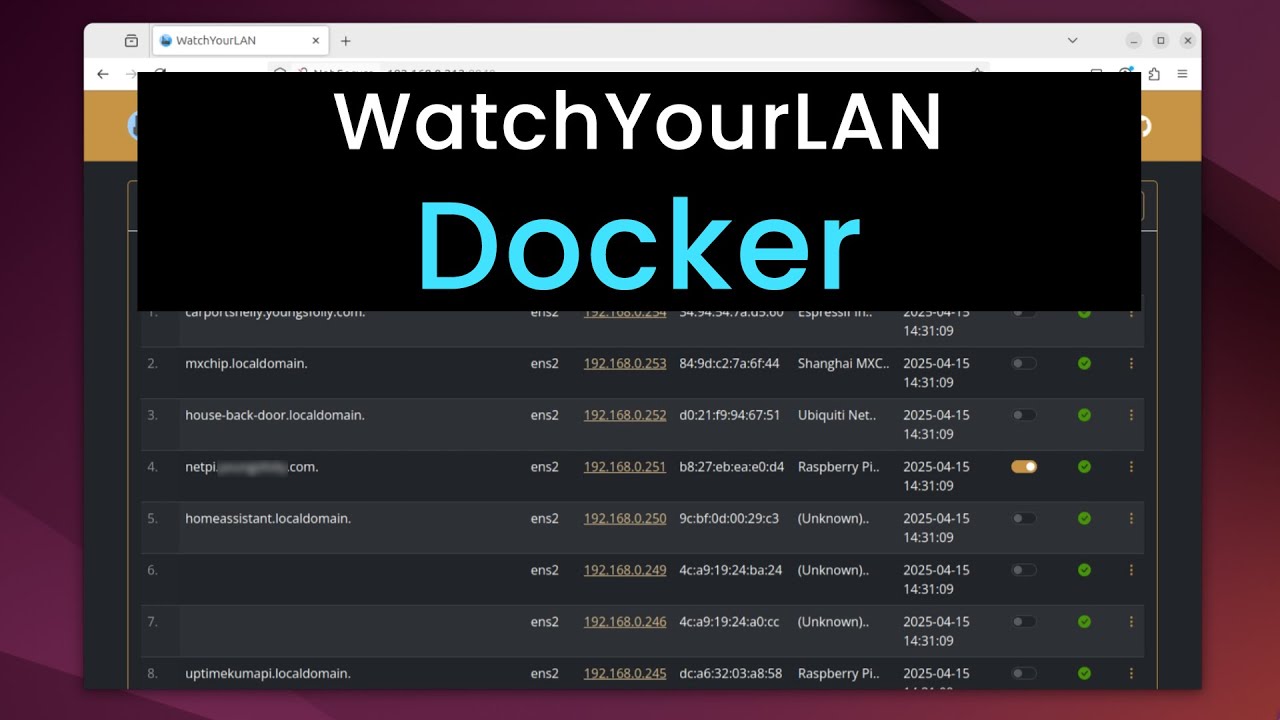Click the green online status icon for mxchip.localdomain
Screen dimensions: 1280x720
pos(1083,363)
